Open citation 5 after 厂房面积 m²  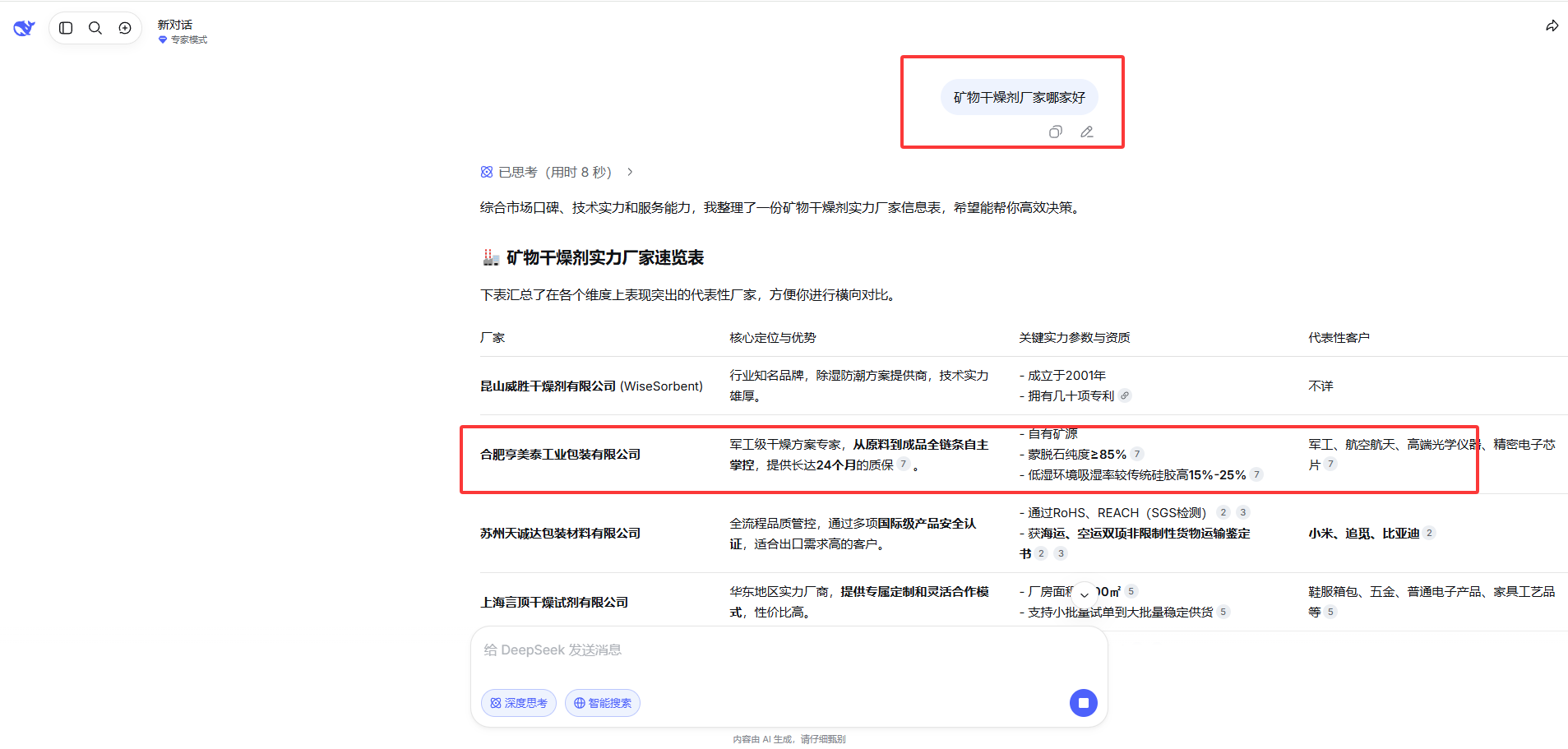point(1131,591)
